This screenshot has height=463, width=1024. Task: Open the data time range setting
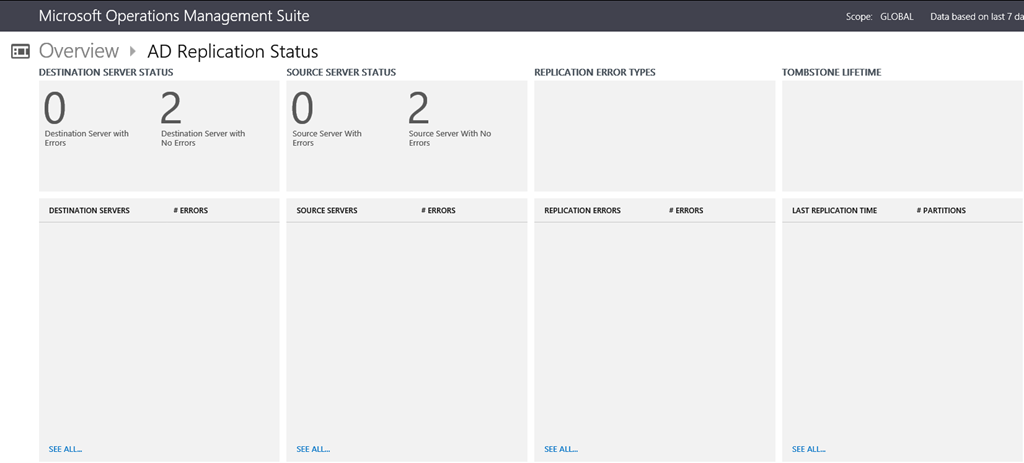[975, 17]
